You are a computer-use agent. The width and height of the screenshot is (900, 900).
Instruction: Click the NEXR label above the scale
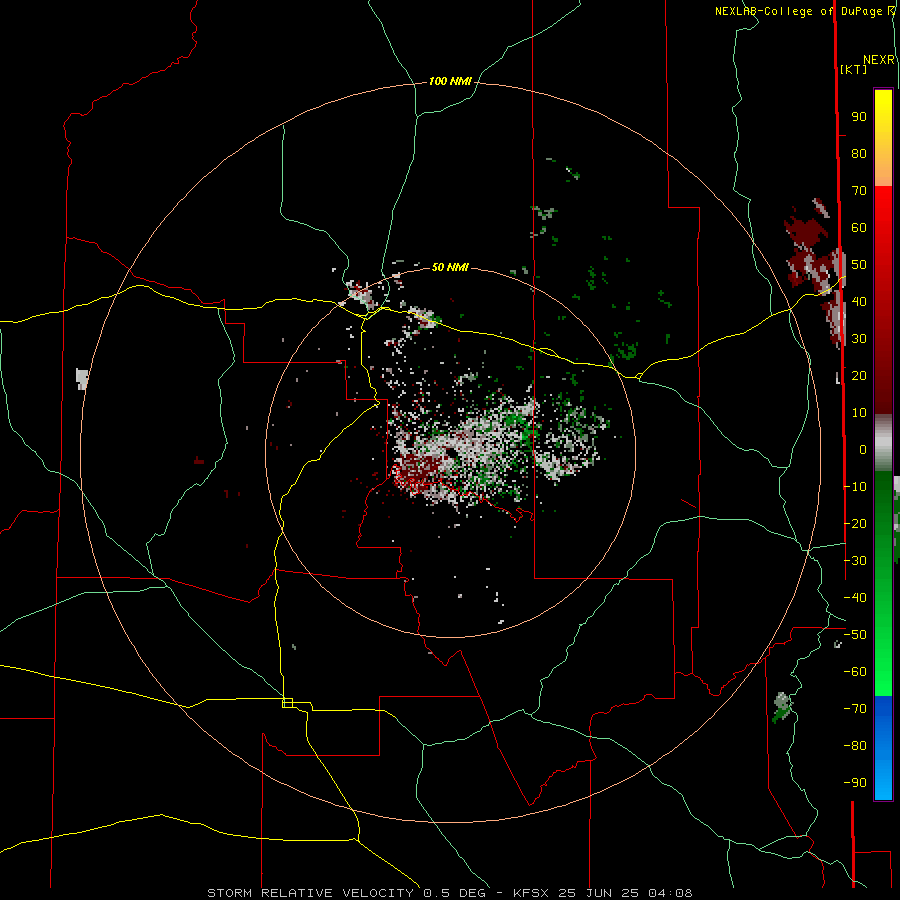[879, 60]
